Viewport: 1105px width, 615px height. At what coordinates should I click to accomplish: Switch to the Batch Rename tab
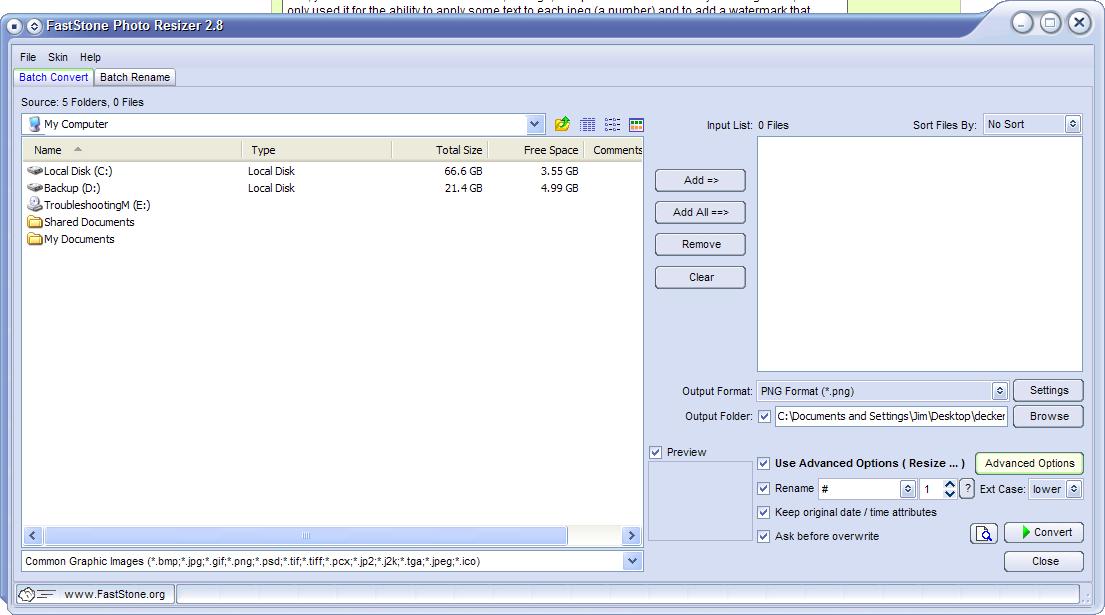135,77
